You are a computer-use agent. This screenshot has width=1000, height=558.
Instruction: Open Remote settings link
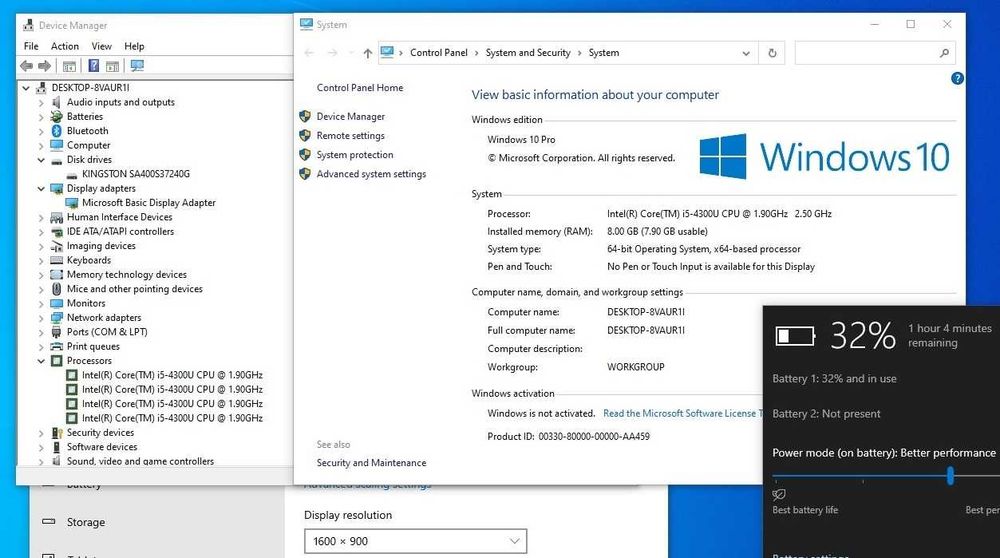350,136
